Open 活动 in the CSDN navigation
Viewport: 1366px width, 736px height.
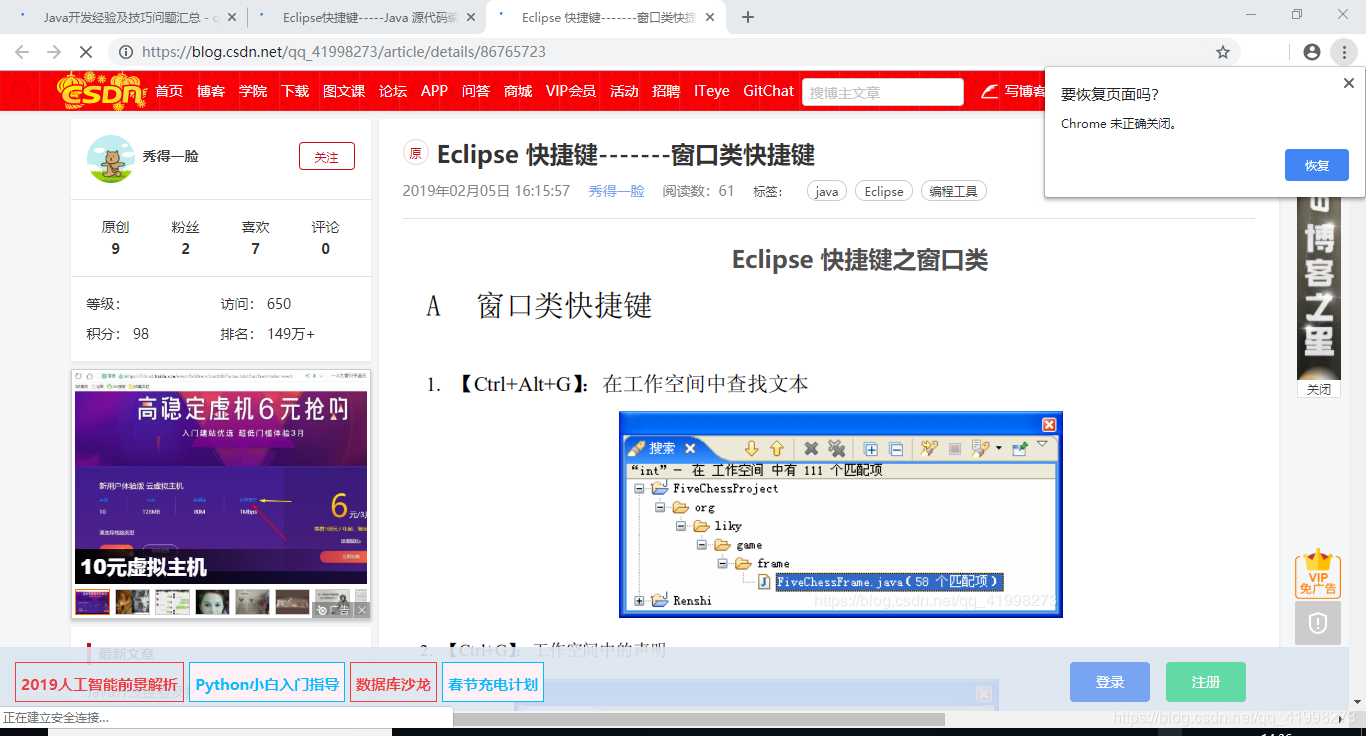624,91
